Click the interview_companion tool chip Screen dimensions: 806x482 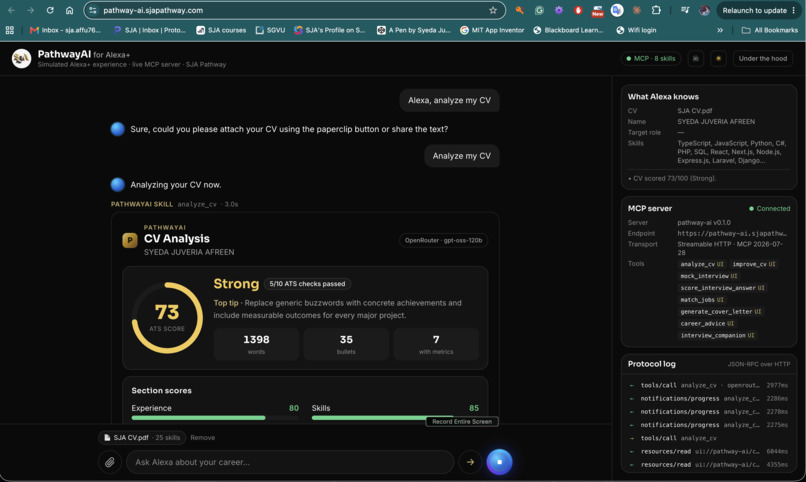tap(717, 335)
